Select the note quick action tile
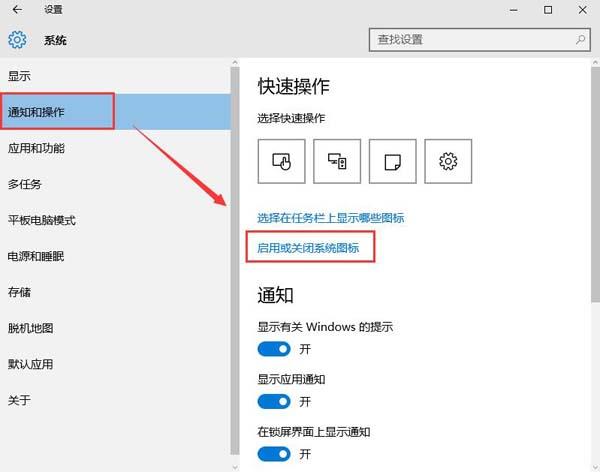 point(392,161)
